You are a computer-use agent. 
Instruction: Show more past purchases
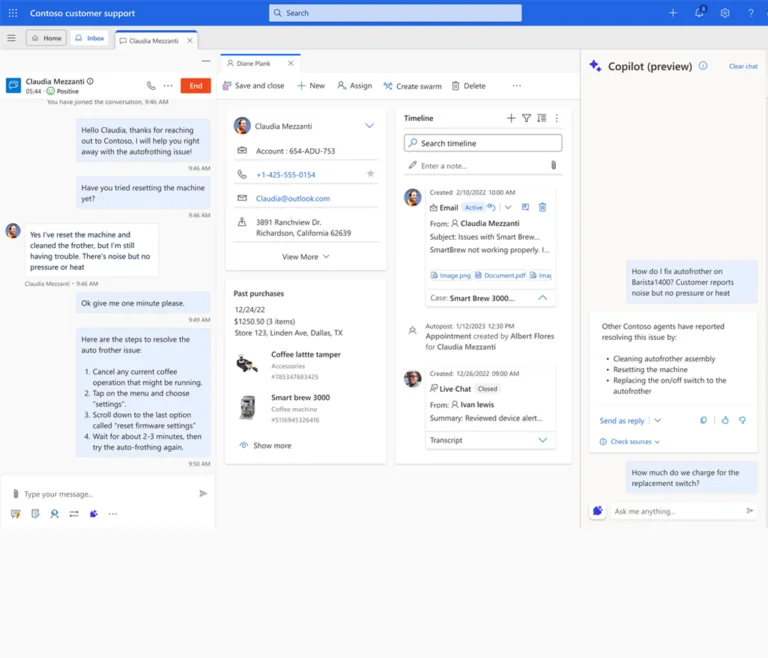pos(265,445)
